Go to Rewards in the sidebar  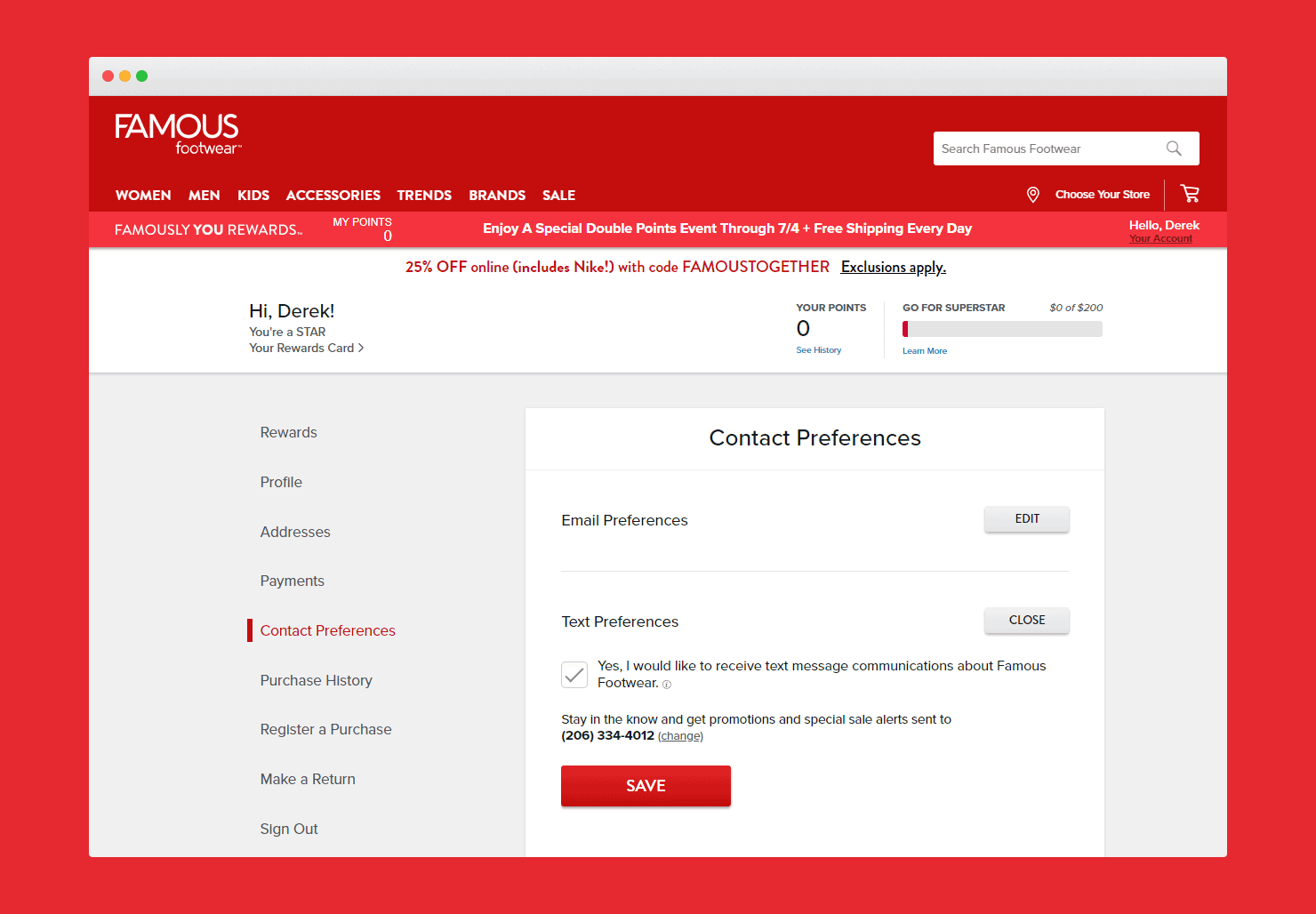(289, 433)
